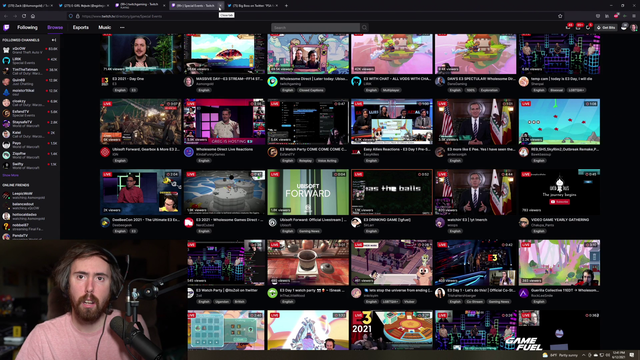640x360 pixels.
Task: Click English tag under E3 2021 Day One
Action: click(x=120, y=90)
